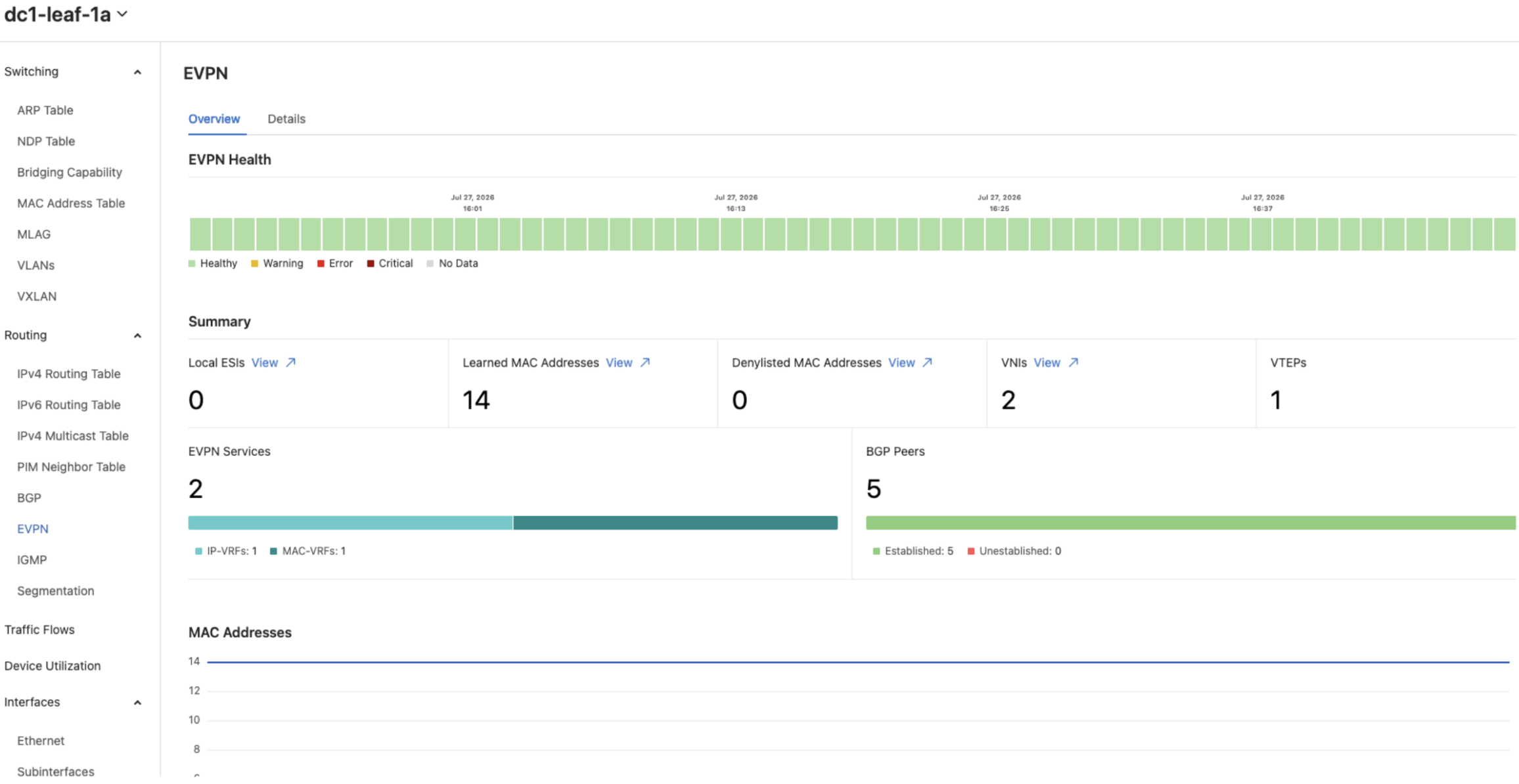Screen dimensions: 1519x784
Task: Open MLAG page in sidebar
Action: pos(34,234)
